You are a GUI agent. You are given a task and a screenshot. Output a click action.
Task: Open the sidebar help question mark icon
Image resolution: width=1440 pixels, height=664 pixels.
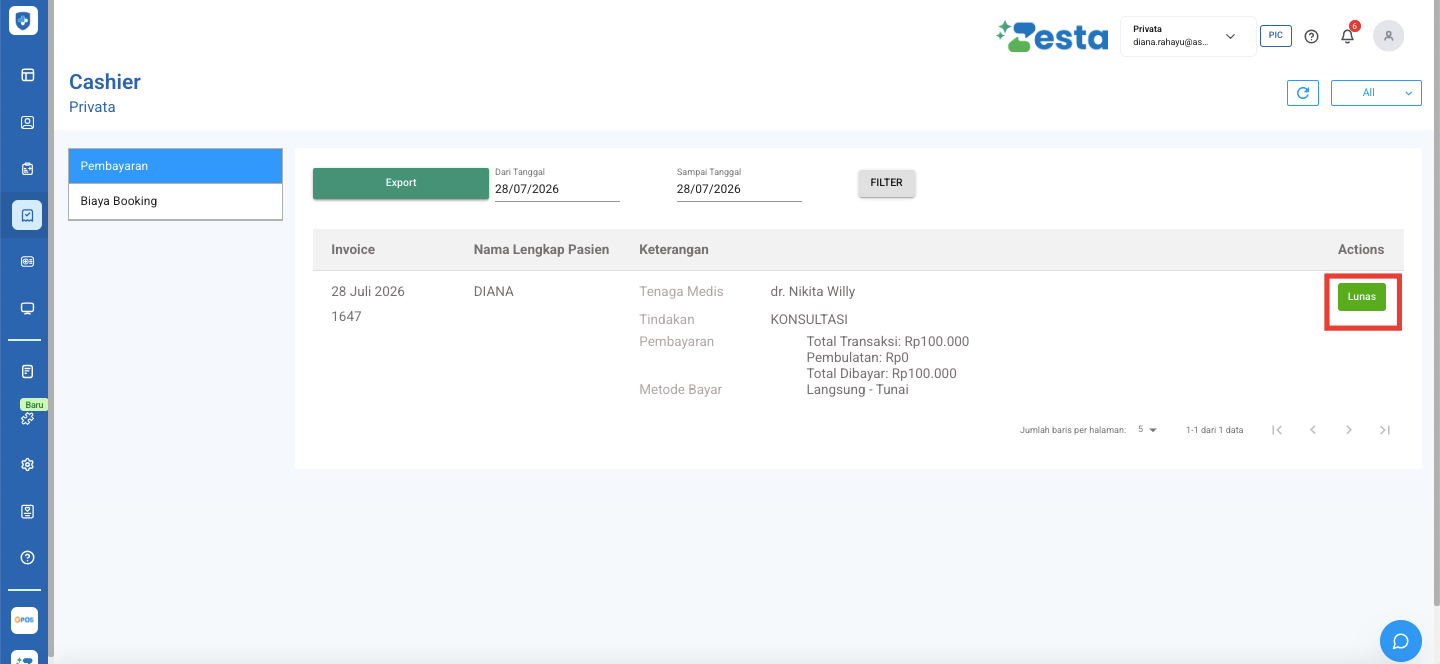click(x=28, y=557)
